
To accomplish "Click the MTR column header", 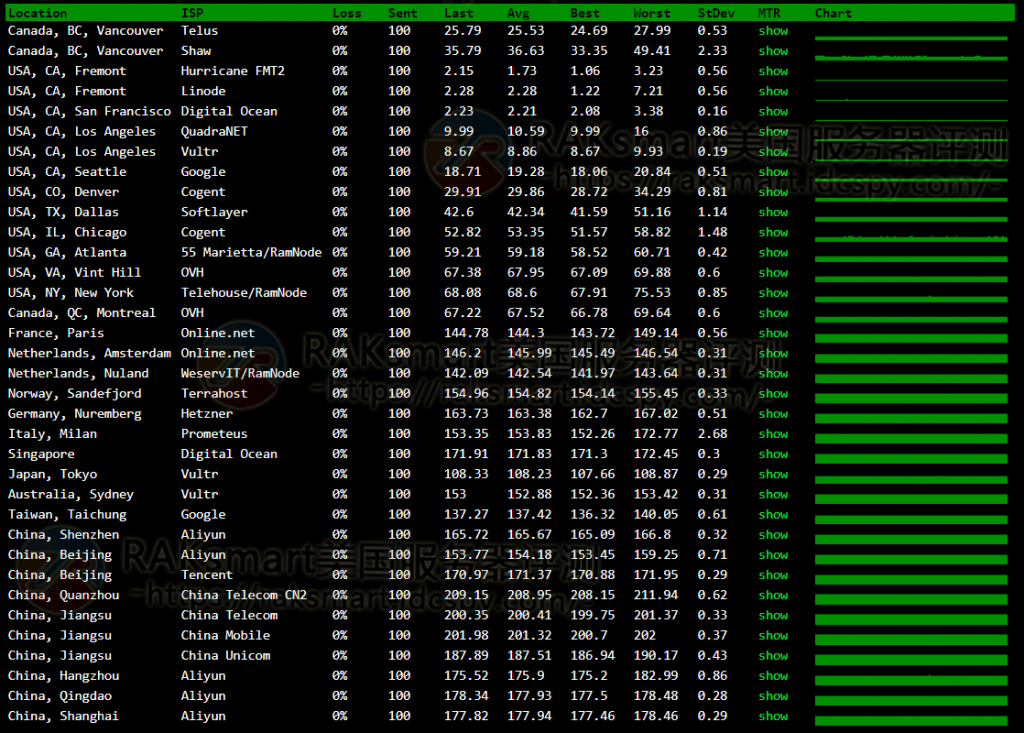I will [769, 13].
